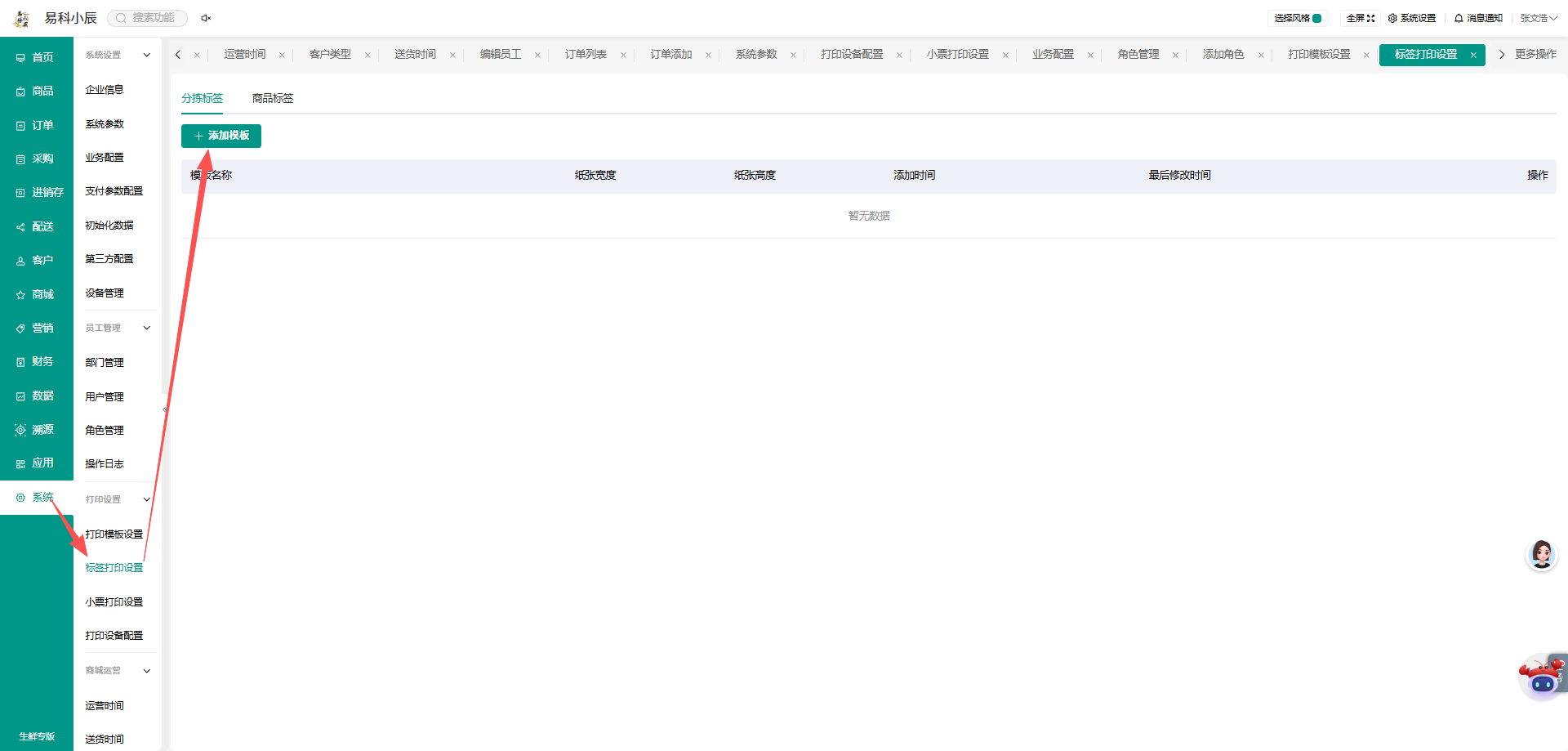
Task: Open the 数据 data sidebar item
Action: [x=36, y=396]
